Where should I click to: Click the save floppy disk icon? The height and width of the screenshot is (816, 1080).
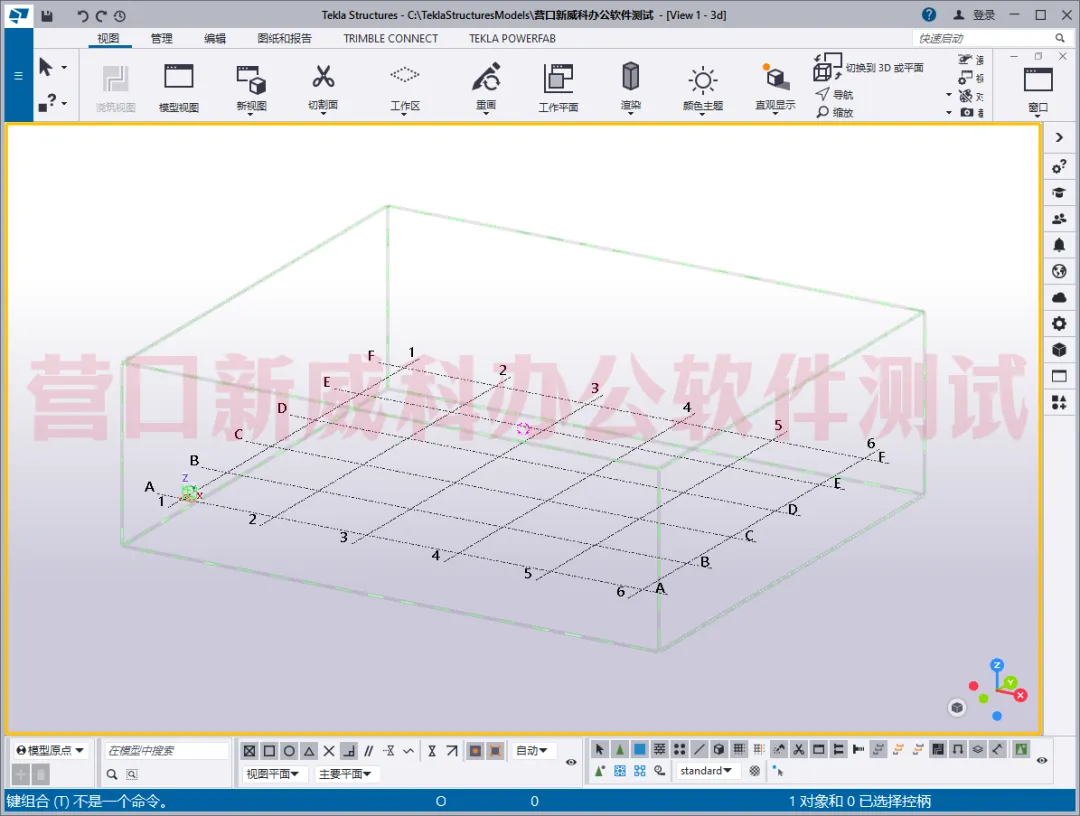point(46,15)
